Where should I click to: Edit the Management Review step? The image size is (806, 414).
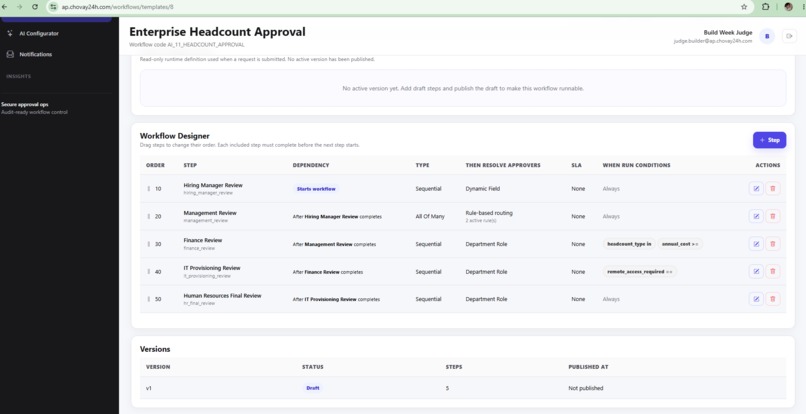(756, 217)
